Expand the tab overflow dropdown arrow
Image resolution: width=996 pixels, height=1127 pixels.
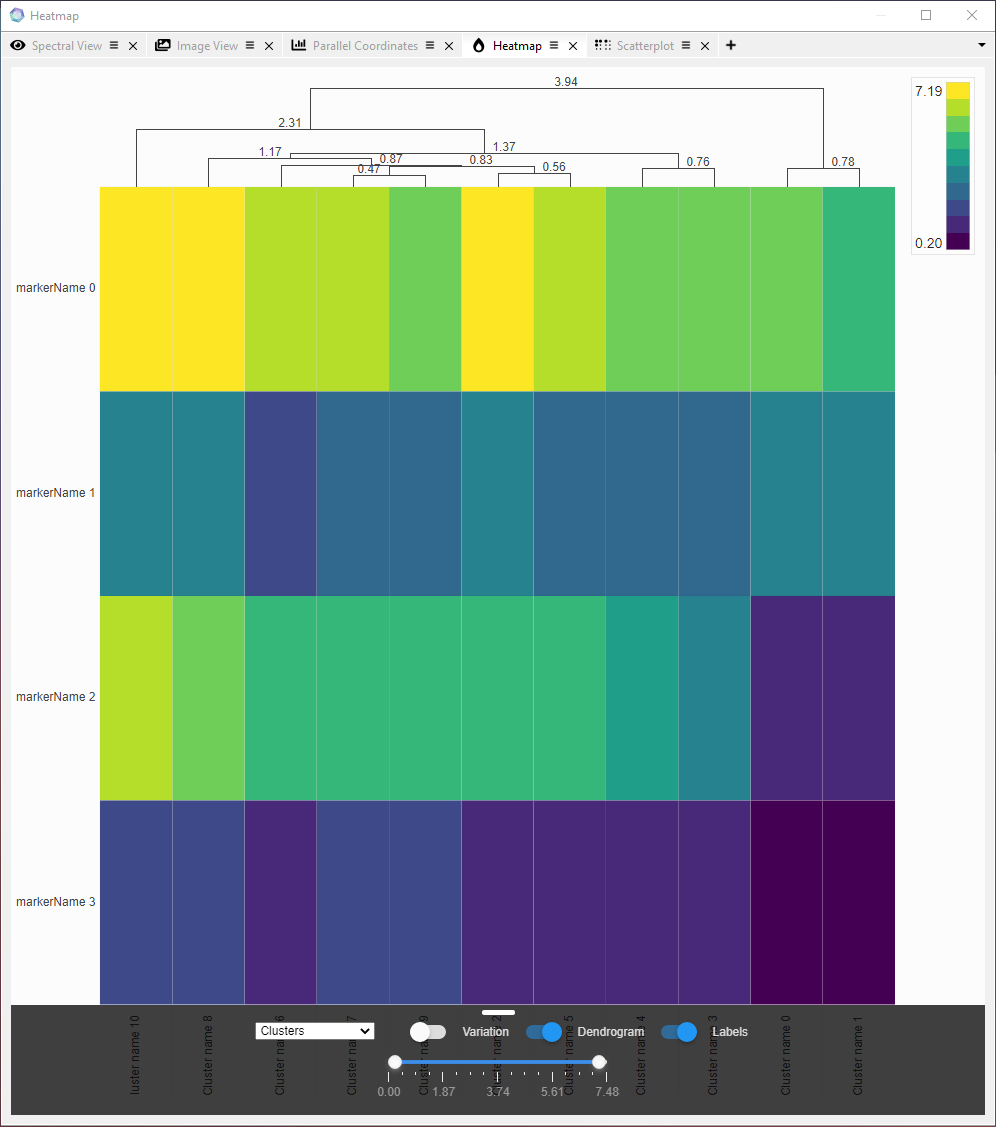click(x=982, y=45)
